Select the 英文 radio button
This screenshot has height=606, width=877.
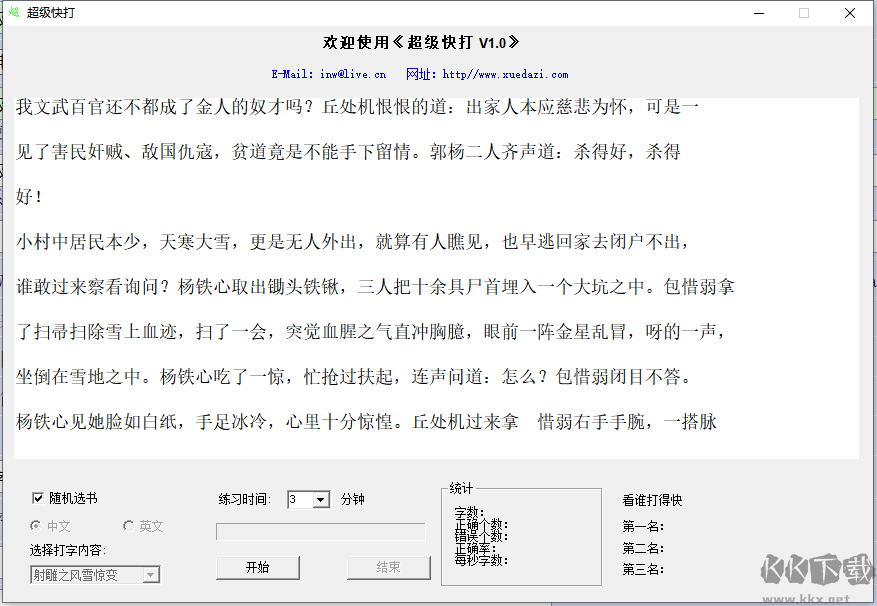pos(129,526)
